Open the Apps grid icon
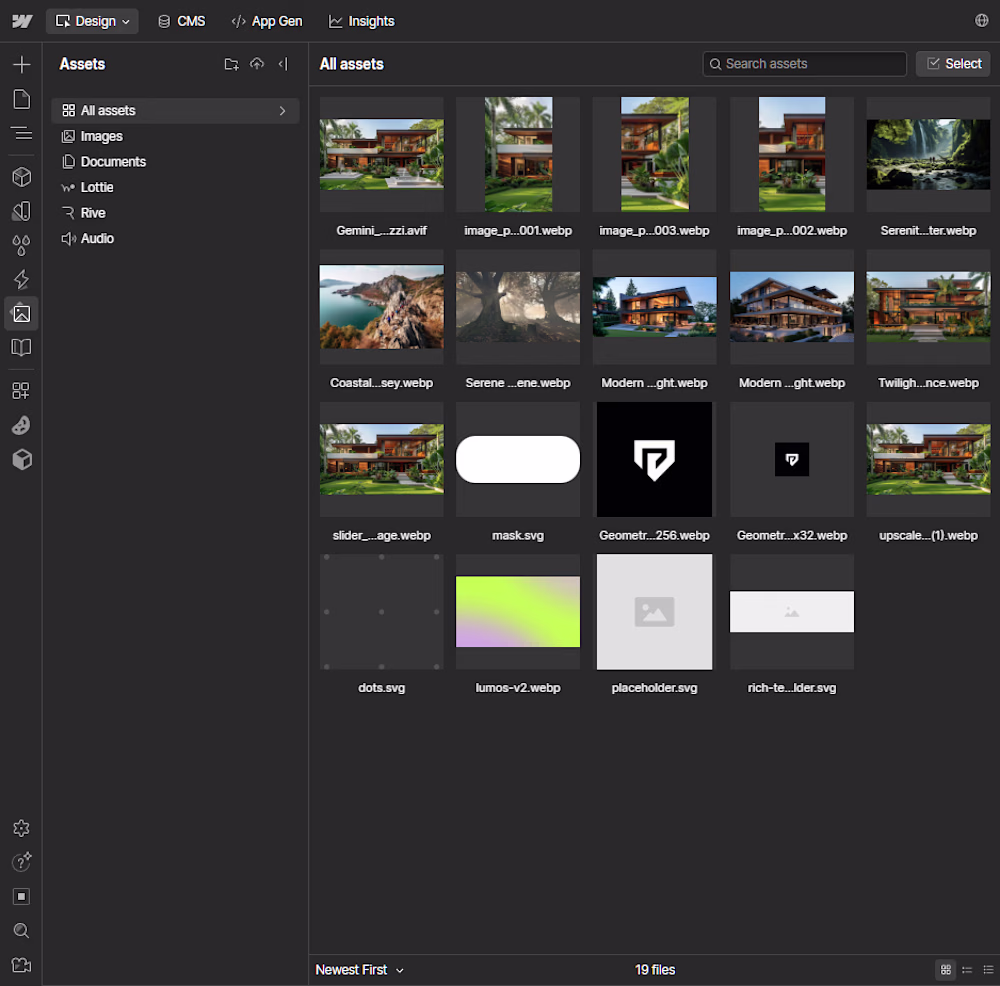Viewport: 1000px width, 986px height. (x=22, y=390)
